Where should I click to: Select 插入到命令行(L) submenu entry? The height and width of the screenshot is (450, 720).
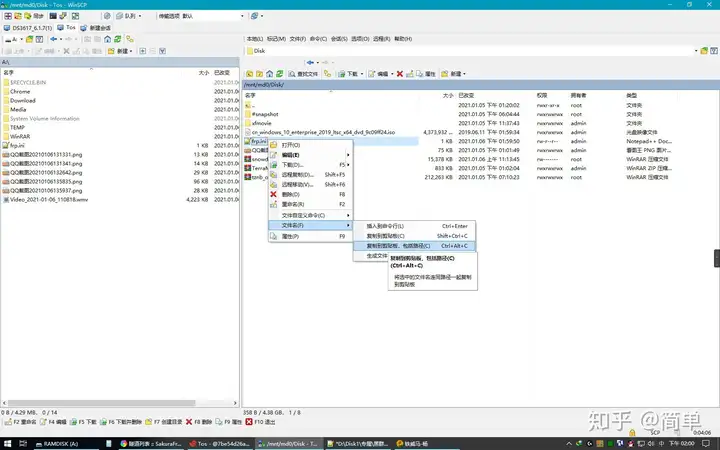tap(414, 226)
